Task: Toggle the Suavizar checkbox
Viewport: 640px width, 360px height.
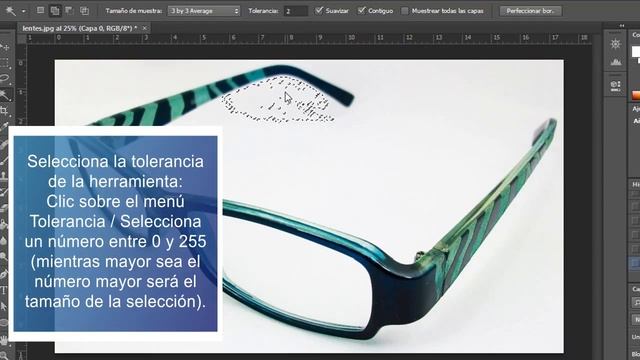Action: [319, 11]
